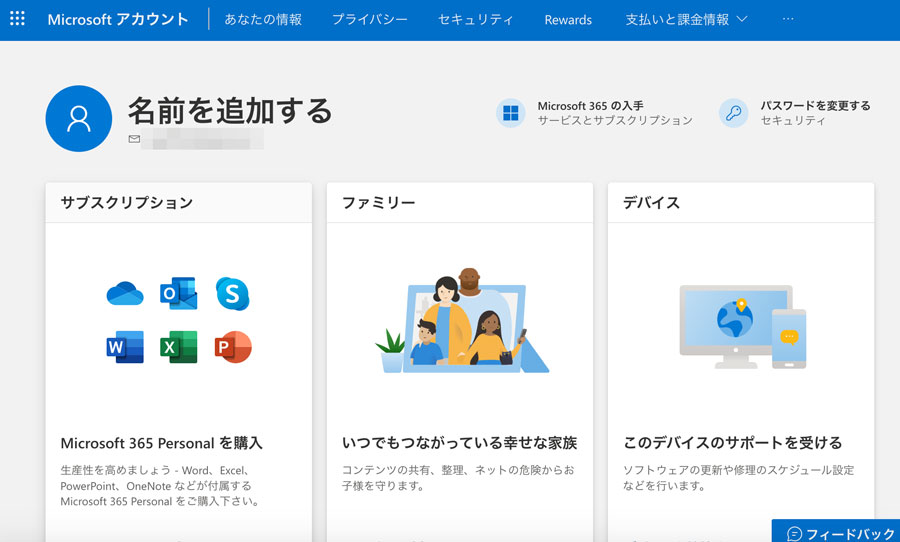Click the email envelope icon under name
The image size is (900, 542).
(x=134, y=139)
